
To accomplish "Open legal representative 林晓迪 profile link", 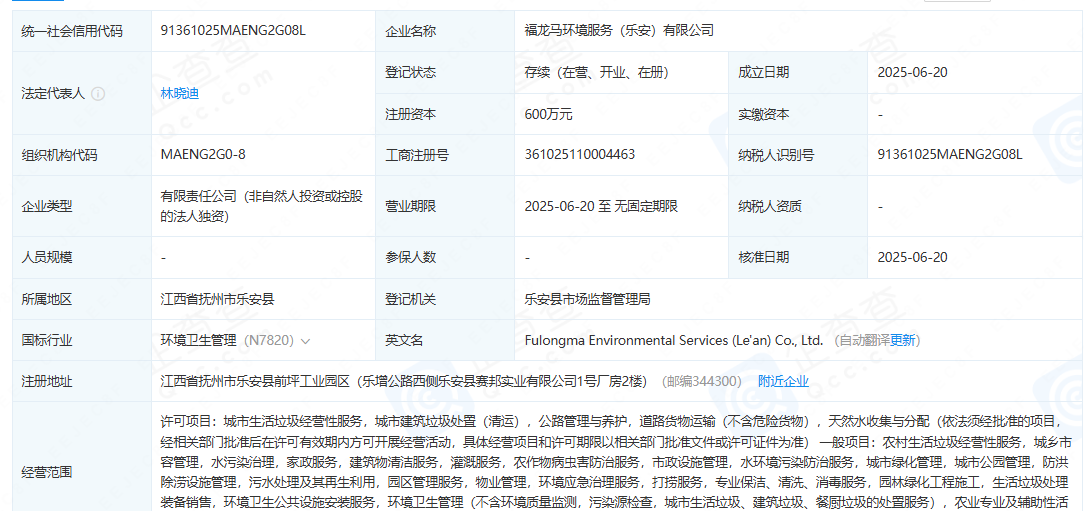I will point(180,93).
